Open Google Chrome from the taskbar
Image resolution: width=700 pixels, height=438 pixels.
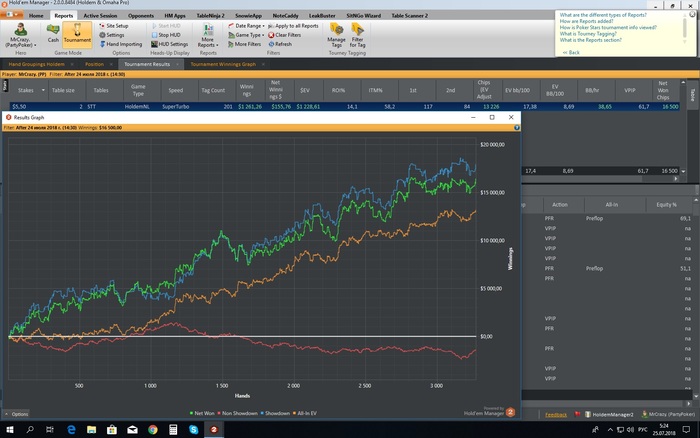[x=153, y=430]
